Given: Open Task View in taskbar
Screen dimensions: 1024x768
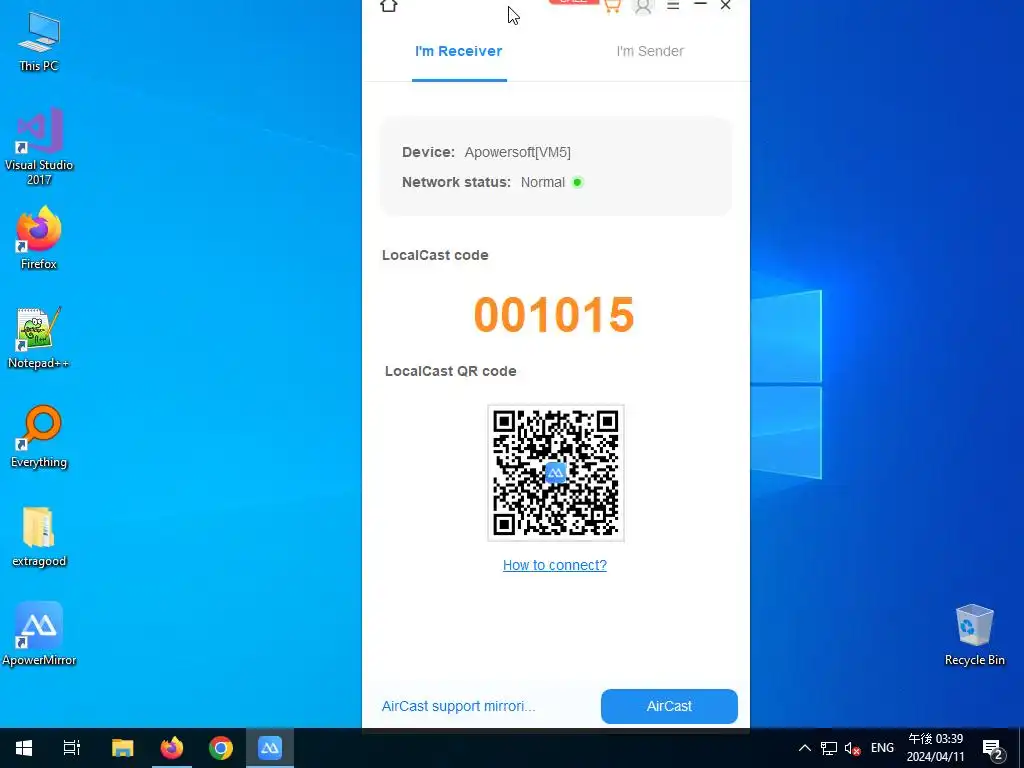Looking at the screenshot, I should [72, 748].
